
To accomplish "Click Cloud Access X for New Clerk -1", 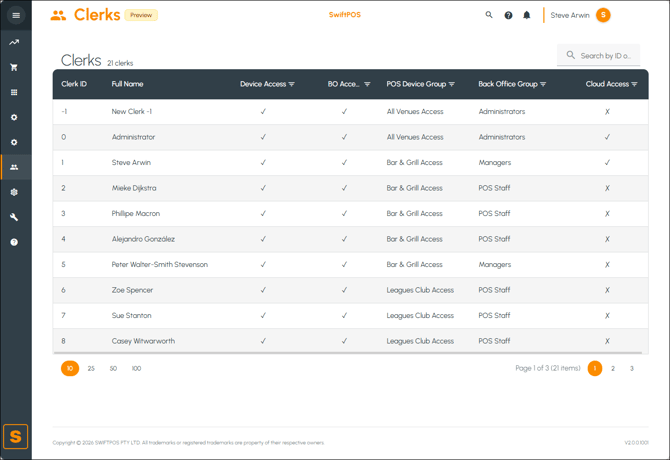I will [x=607, y=111].
